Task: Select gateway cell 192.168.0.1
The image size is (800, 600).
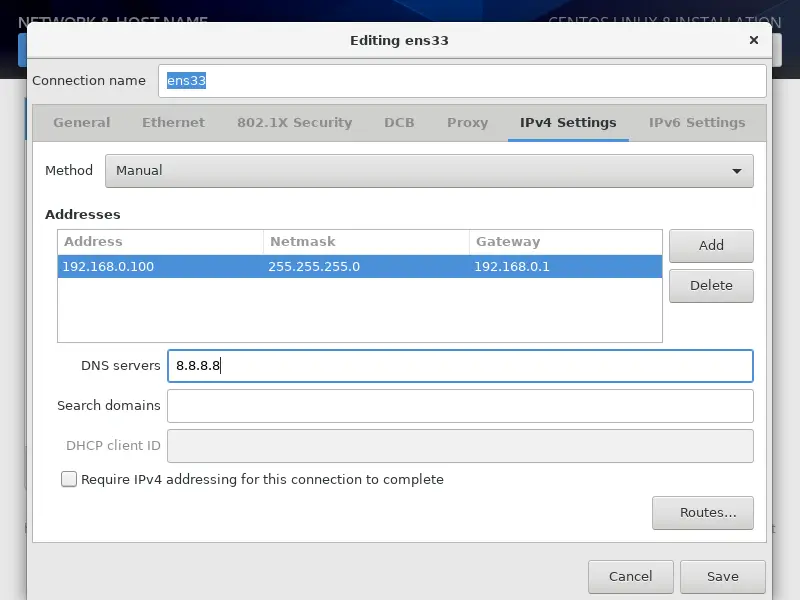Action: point(566,266)
